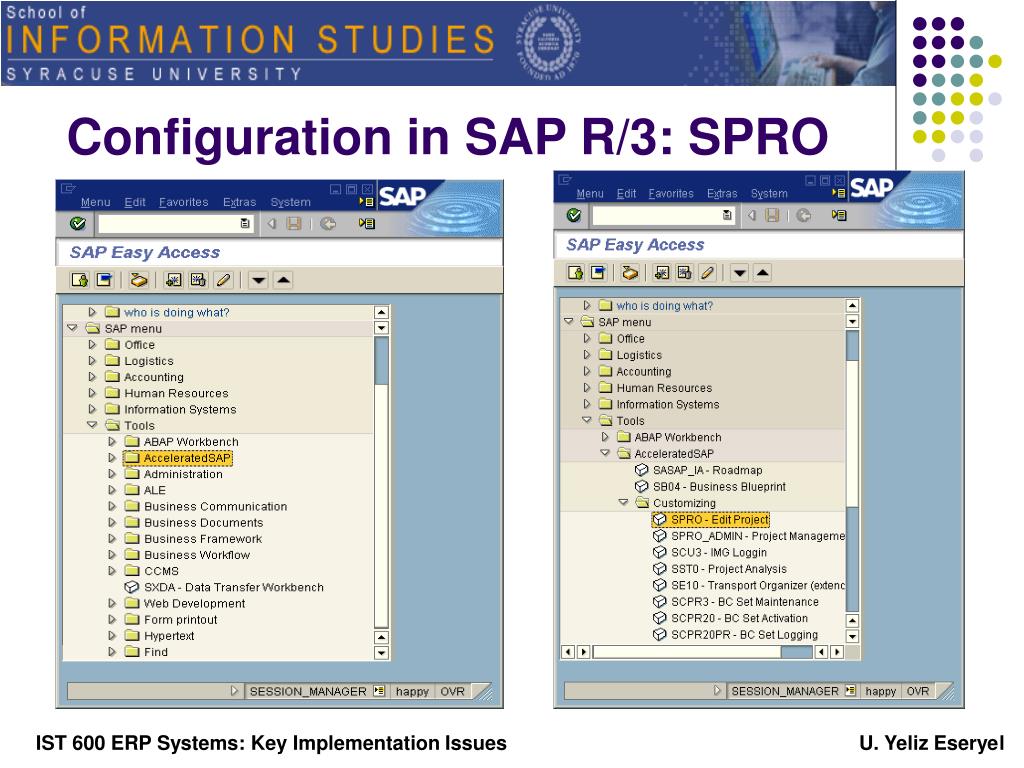Viewport: 1024px width, 768px height.
Task: Select SPRO - Edit Project transaction
Action: pos(711,519)
